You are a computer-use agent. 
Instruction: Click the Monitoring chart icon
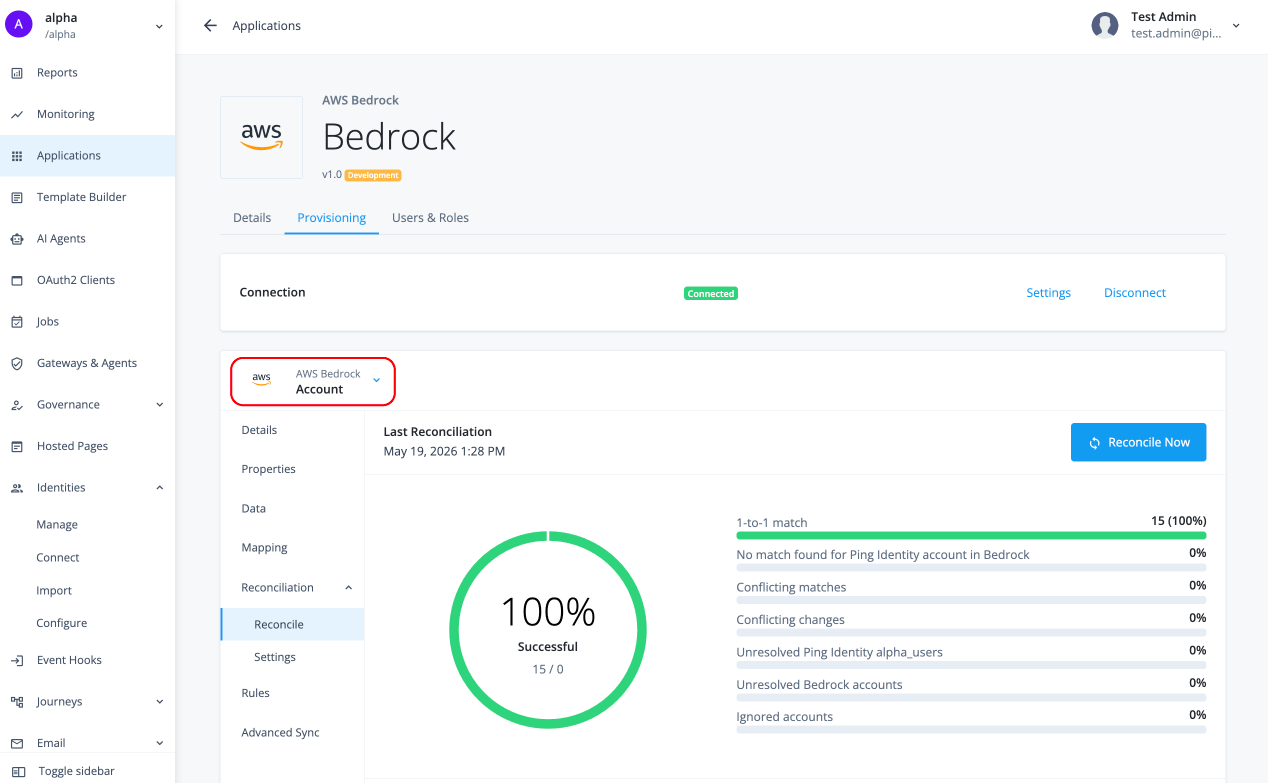pos(17,115)
